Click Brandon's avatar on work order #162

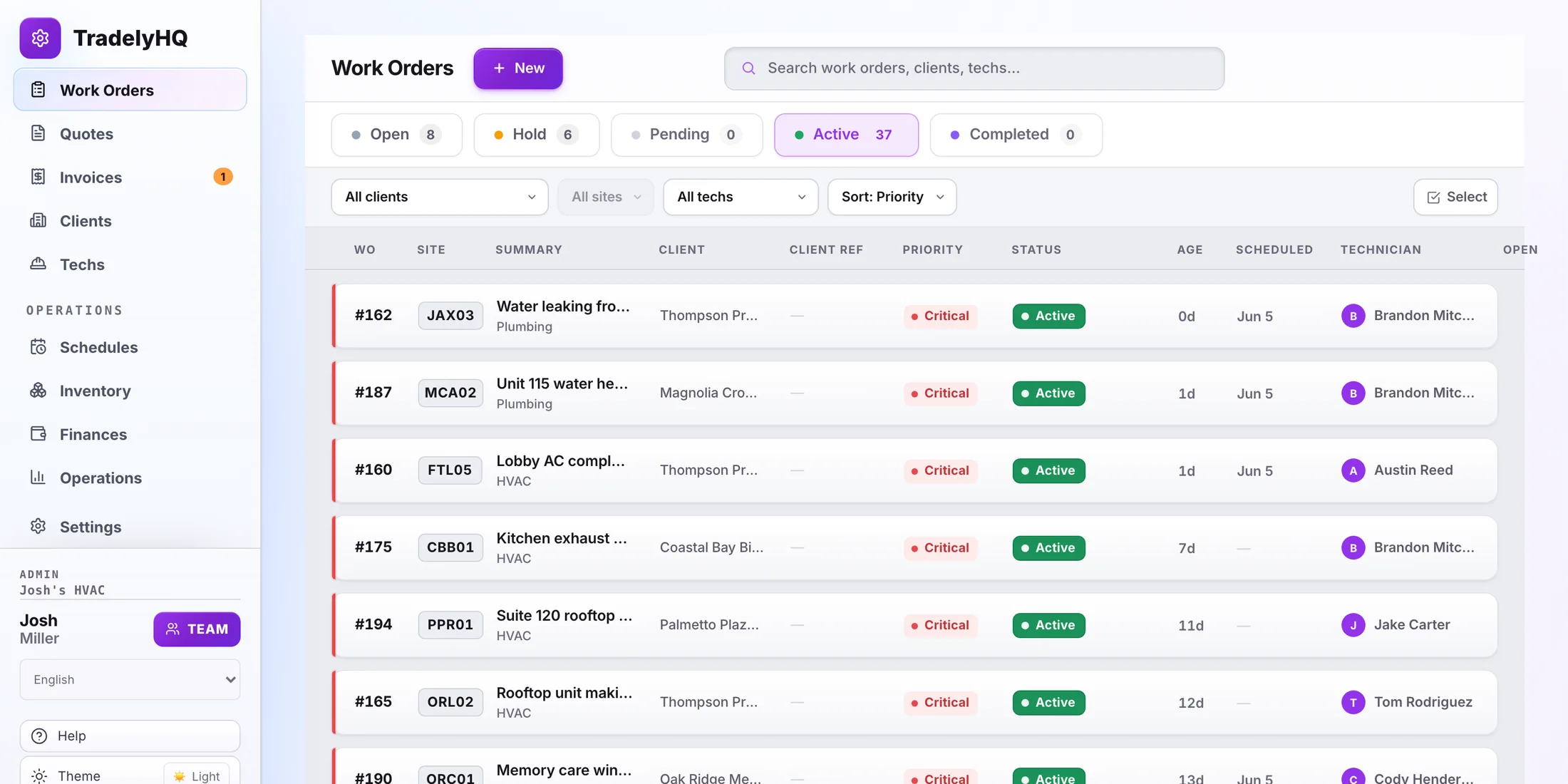[x=1353, y=316]
